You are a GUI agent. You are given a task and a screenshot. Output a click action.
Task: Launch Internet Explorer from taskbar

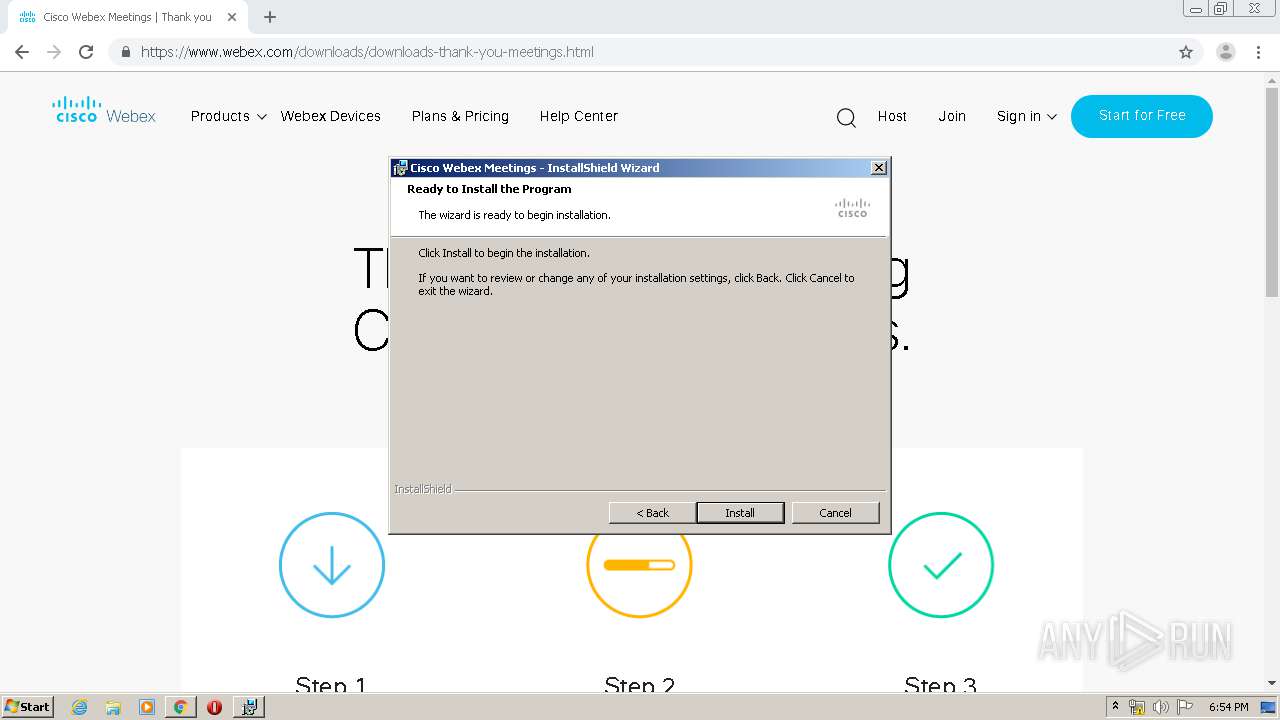point(80,707)
